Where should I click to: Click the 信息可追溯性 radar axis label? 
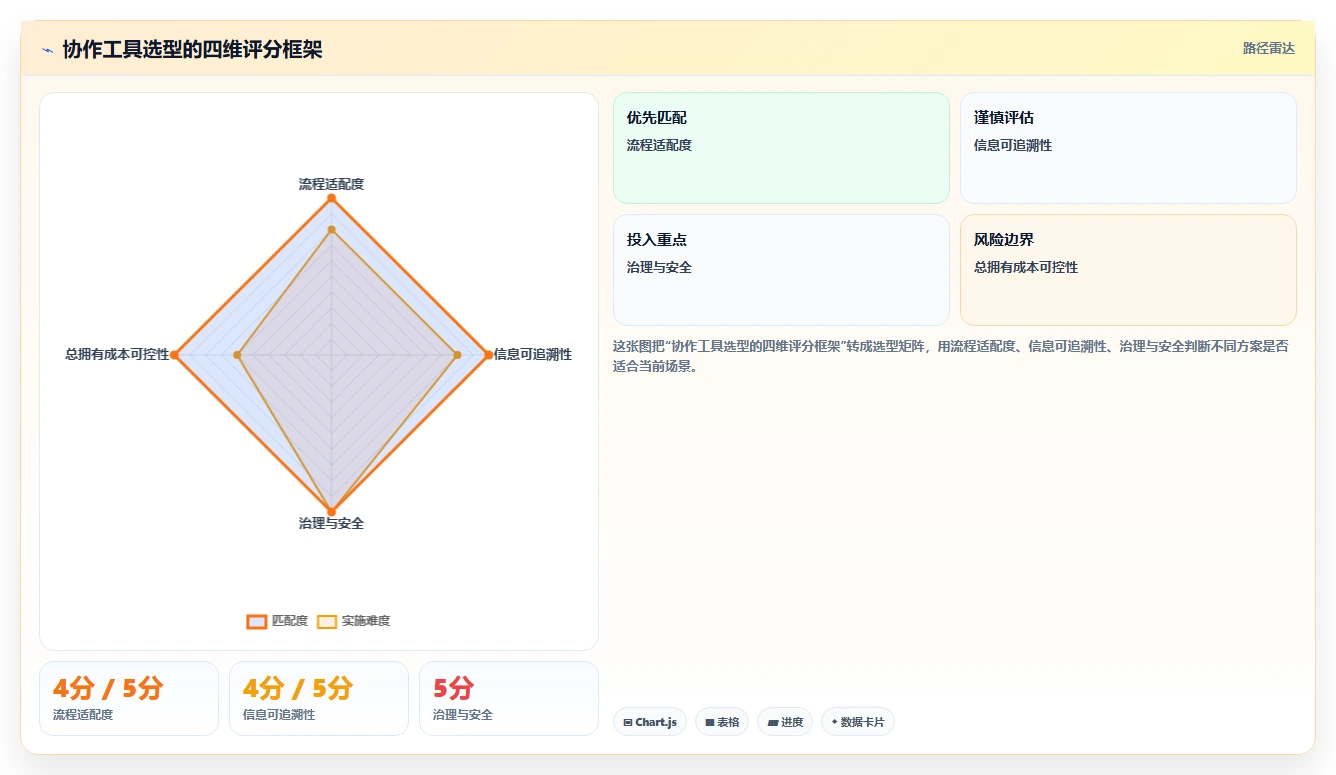[x=533, y=354]
